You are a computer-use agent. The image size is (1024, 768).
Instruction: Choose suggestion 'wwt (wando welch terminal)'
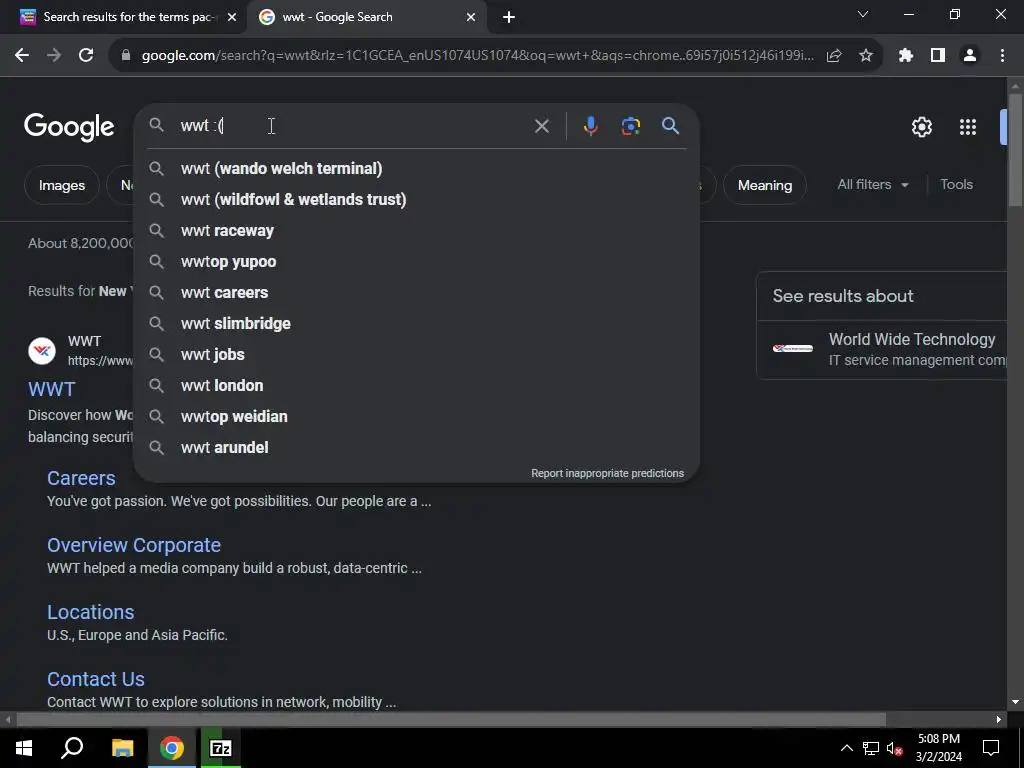(x=417, y=168)
